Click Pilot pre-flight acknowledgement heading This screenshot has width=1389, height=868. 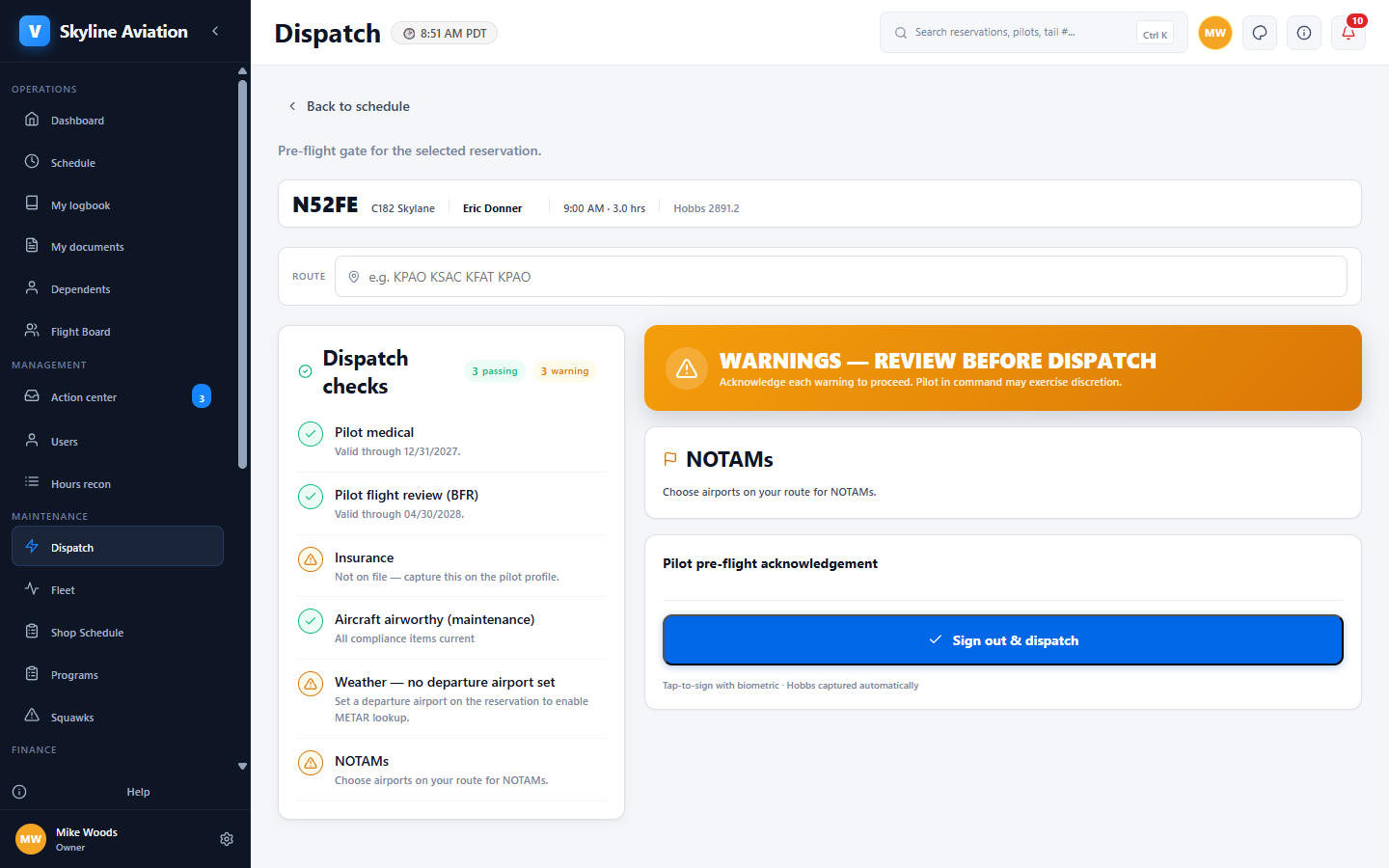pos(770,563)
